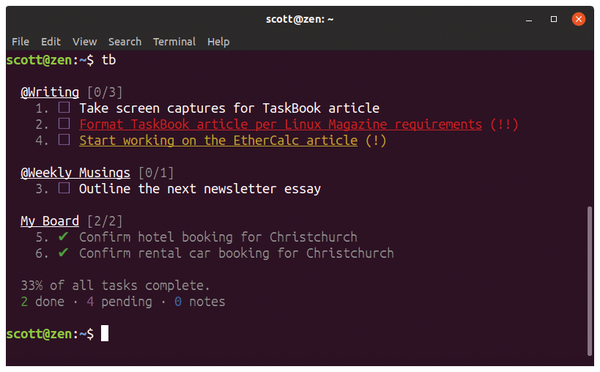Click checkbox for Take screen captures task
Viewport: 600px width, 372px height.
(64, 108)
